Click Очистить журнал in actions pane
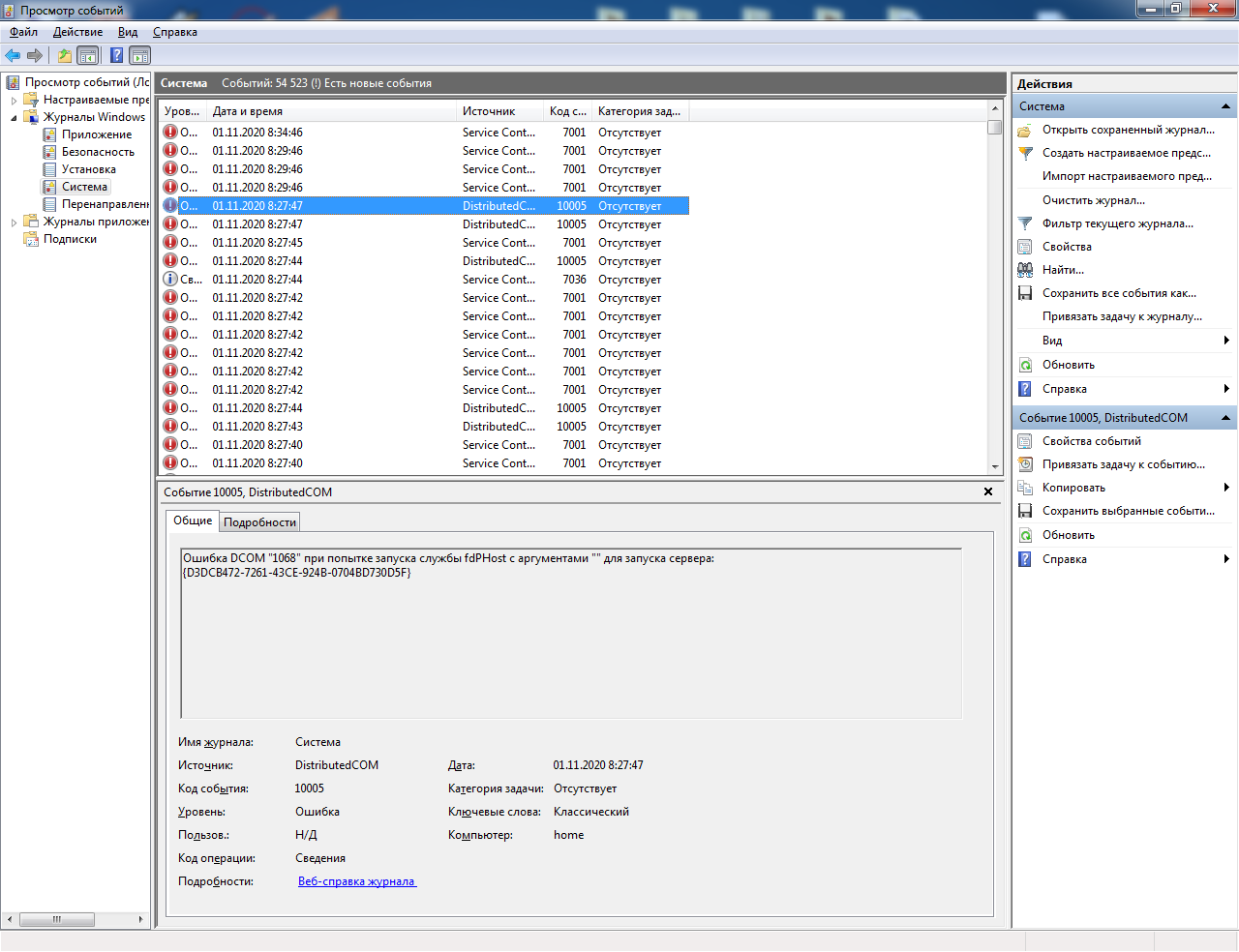 coord(1093,200)
